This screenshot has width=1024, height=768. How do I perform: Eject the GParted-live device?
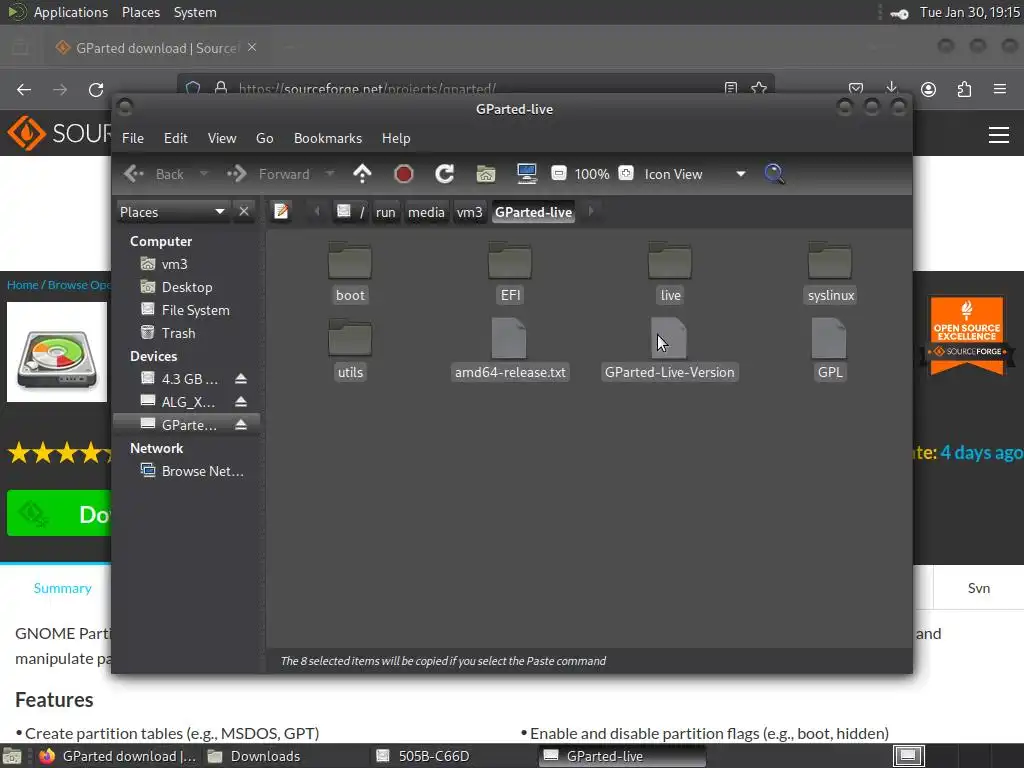tap(241, 424)
